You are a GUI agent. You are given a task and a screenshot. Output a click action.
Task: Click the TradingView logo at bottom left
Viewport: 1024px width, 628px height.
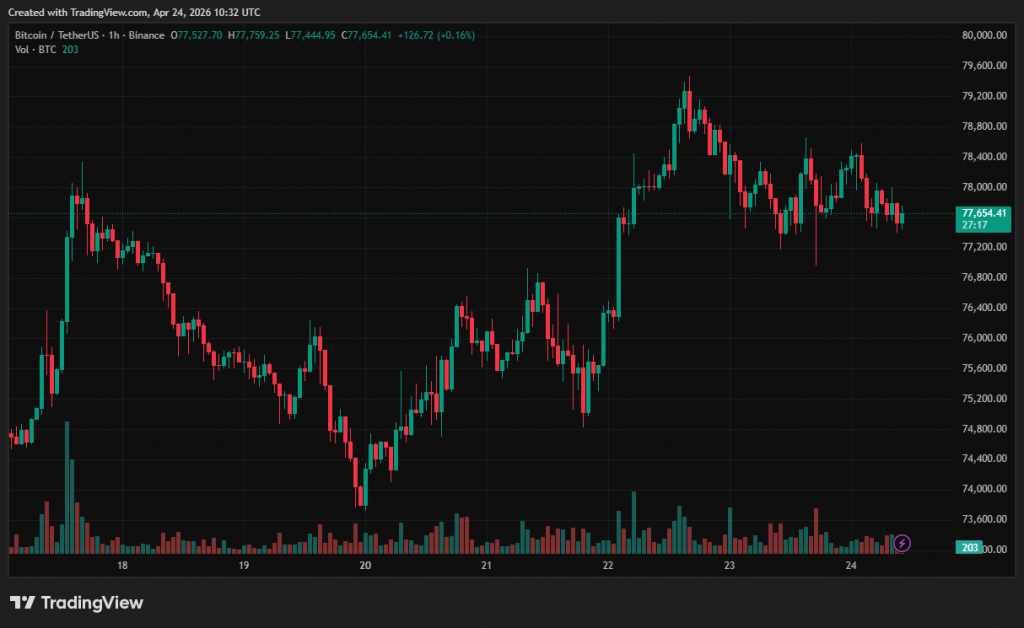(x=77, y=602)
